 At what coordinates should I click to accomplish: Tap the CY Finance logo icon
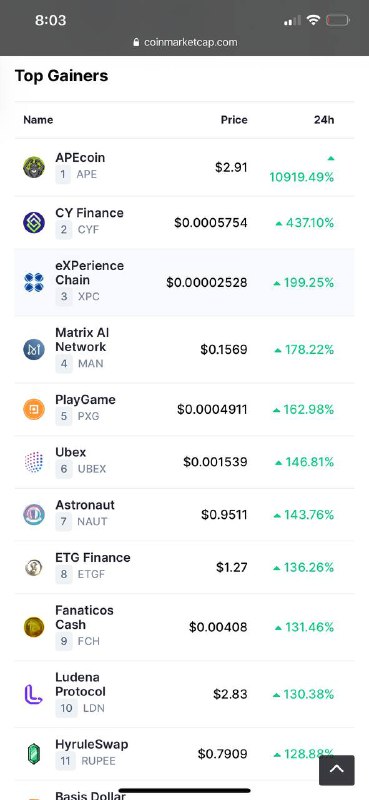(34, 222)
